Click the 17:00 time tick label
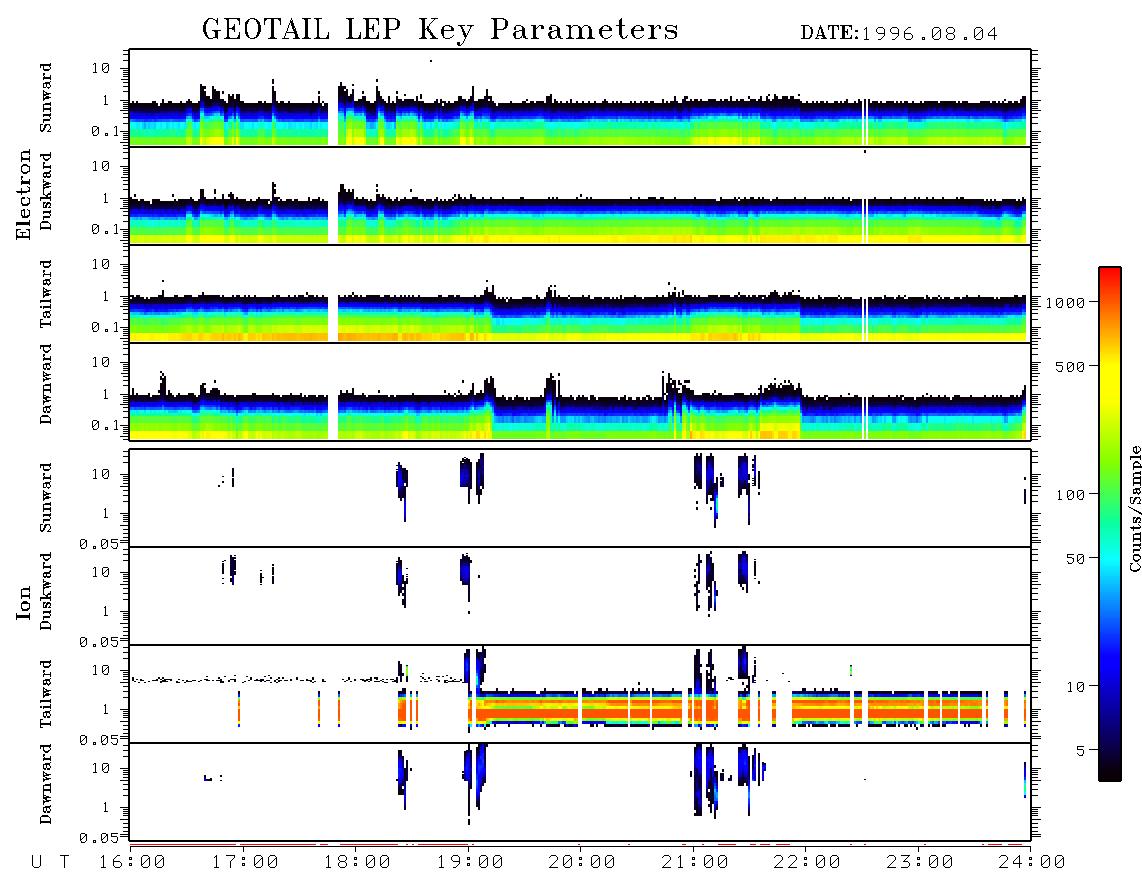 (245, 862)
